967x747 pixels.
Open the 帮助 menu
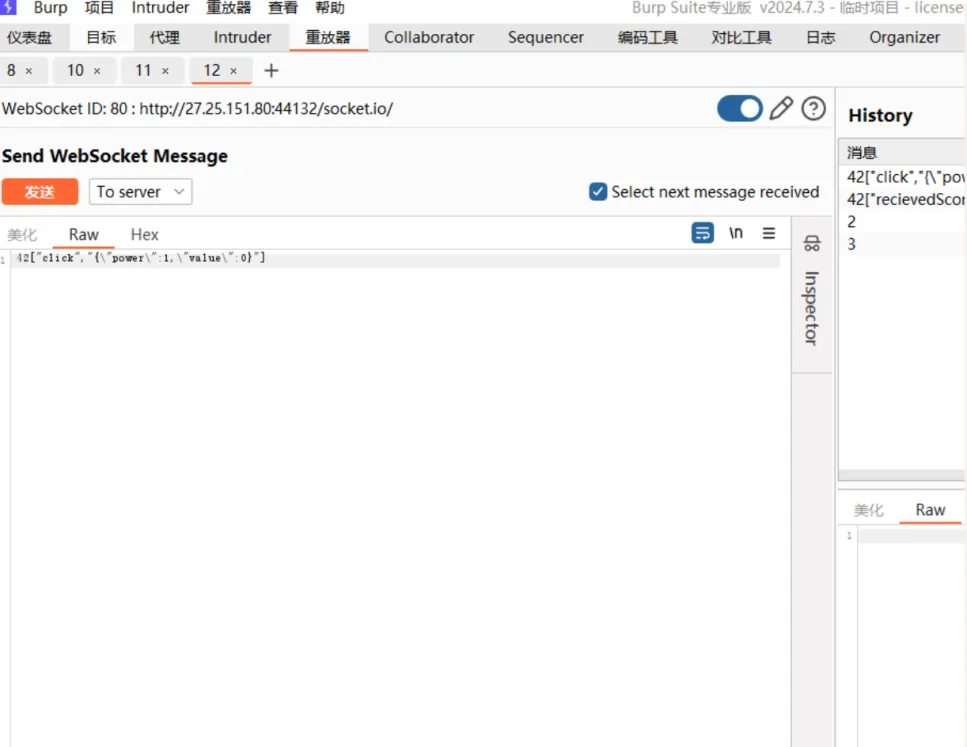point(330,7)
